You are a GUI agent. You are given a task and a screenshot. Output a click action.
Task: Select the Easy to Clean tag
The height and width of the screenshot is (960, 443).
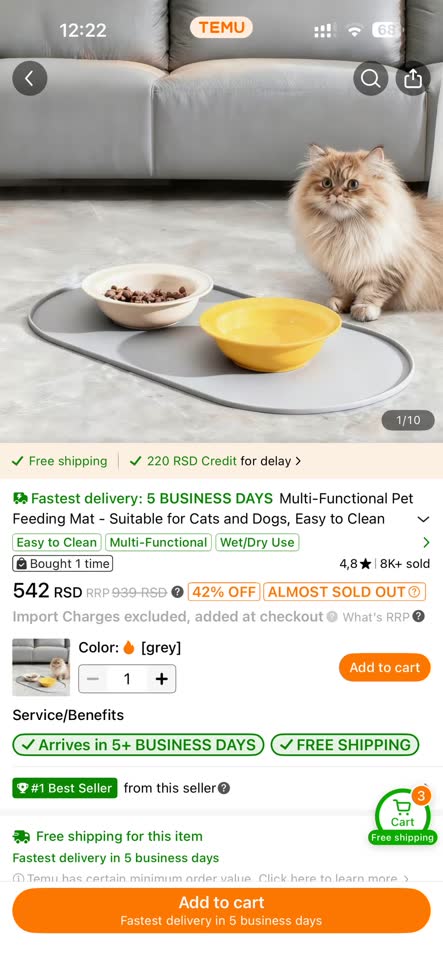(57, 542)
